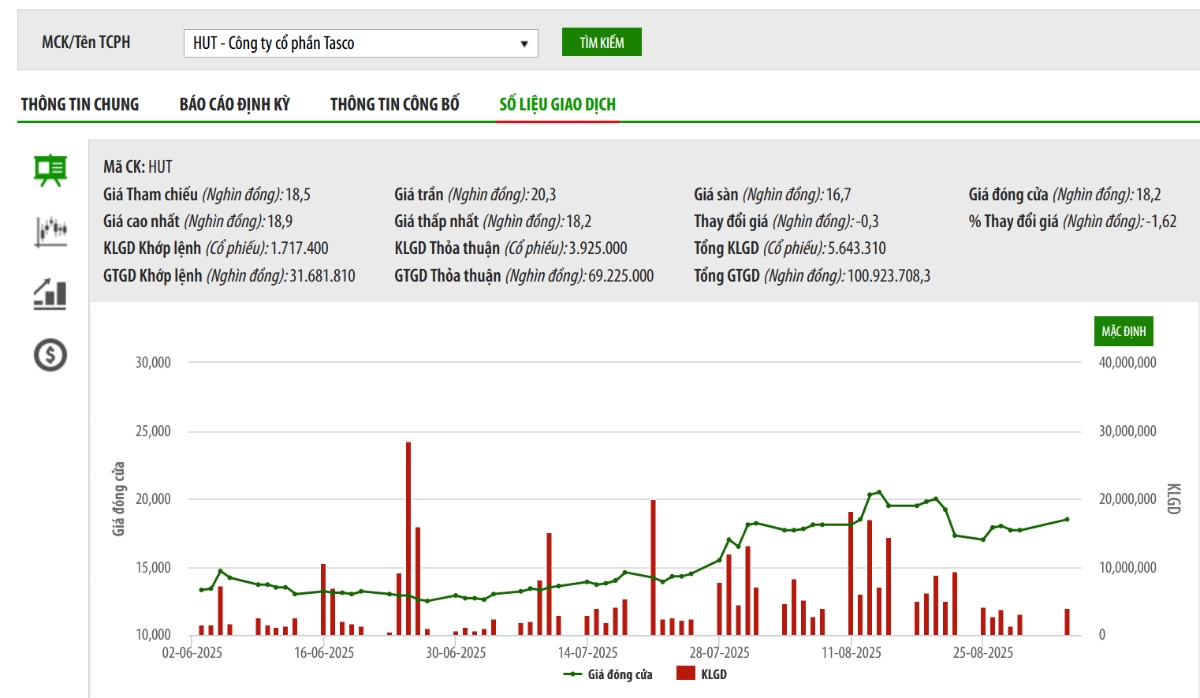Click the MẶC ĐỊNH reset button
Viewport: 1200px width, 698px height.
click(x=1124, y=330)
